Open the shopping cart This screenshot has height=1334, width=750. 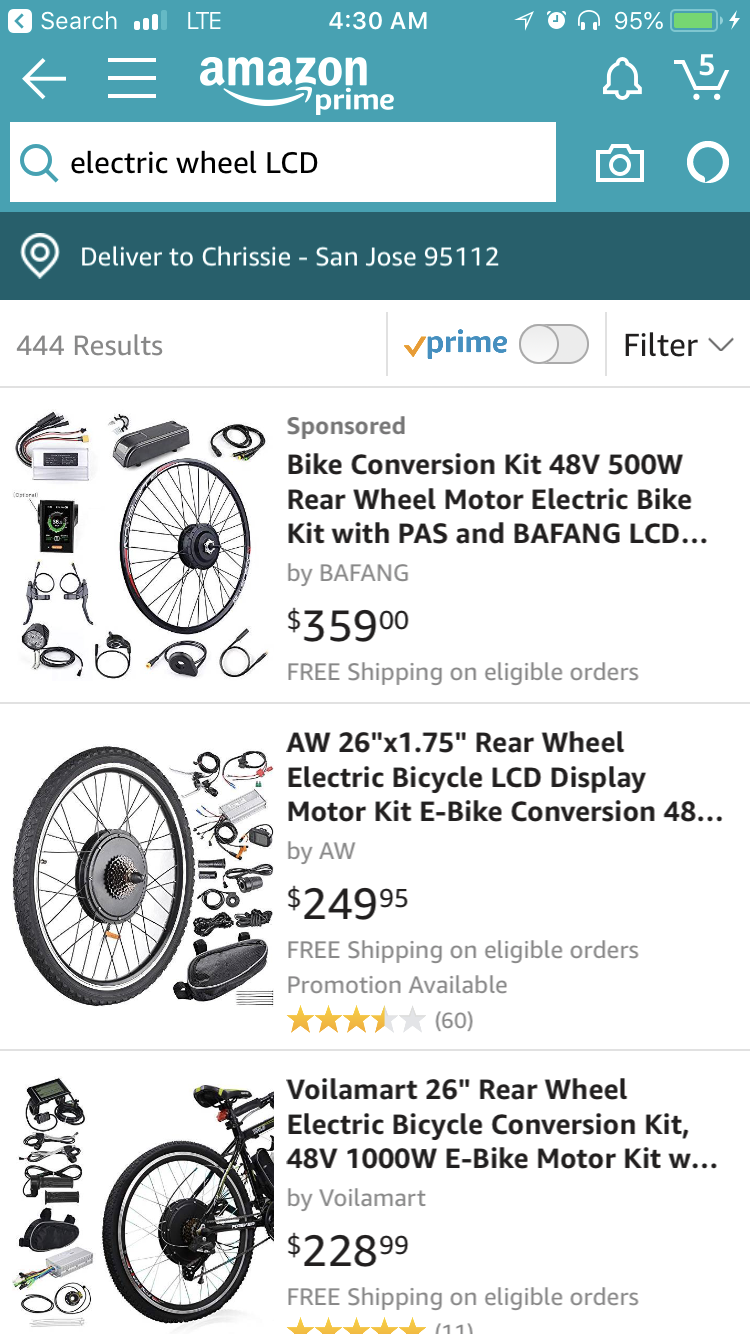pyautogui.click(x=701, y=77)
